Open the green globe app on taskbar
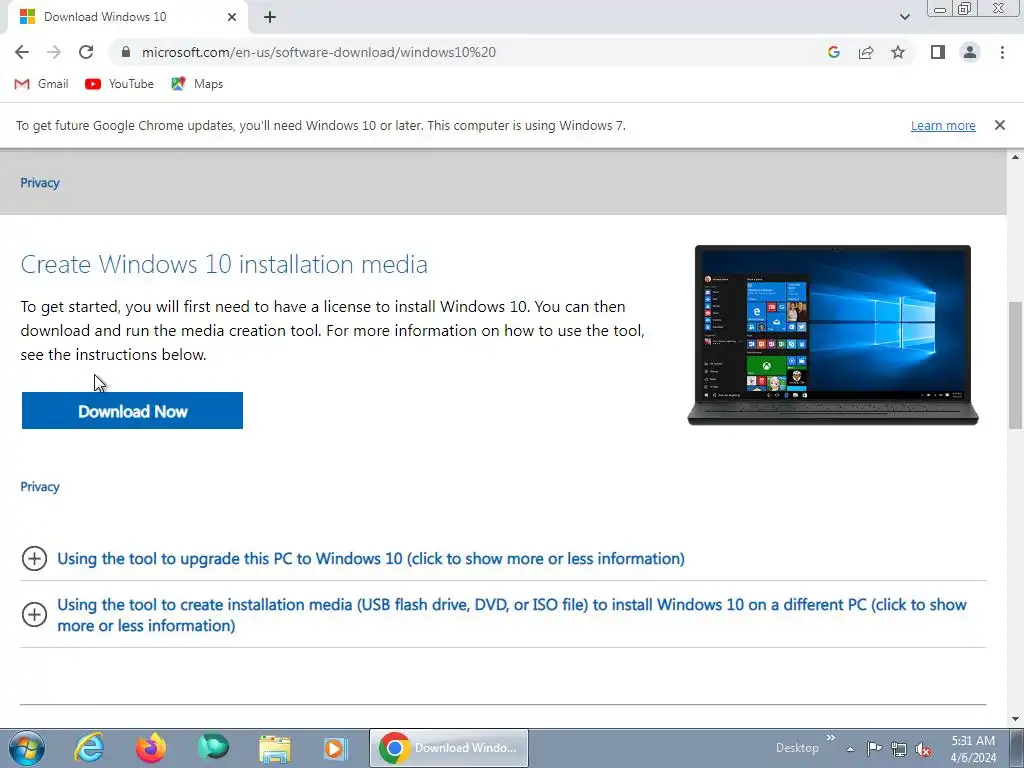The width and height of the screenshot is (1024, 768). (213, 748)
